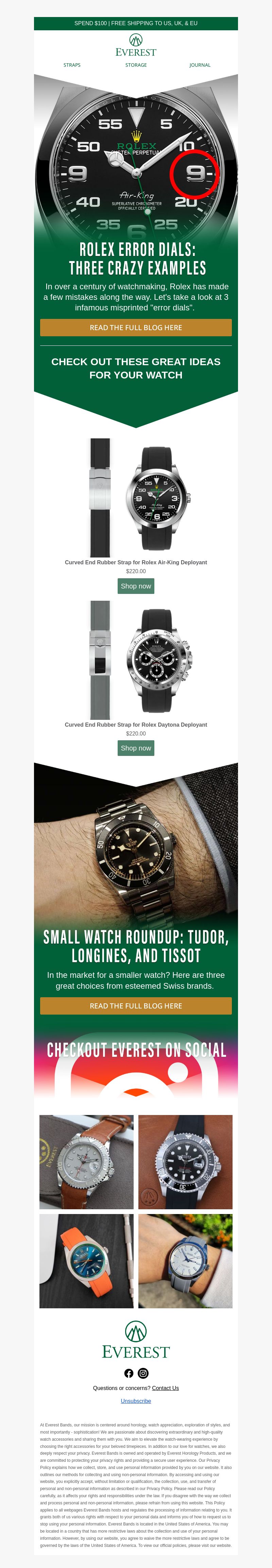
Task: Open the Daytona rubber strap product image
Action: point(136,660)
